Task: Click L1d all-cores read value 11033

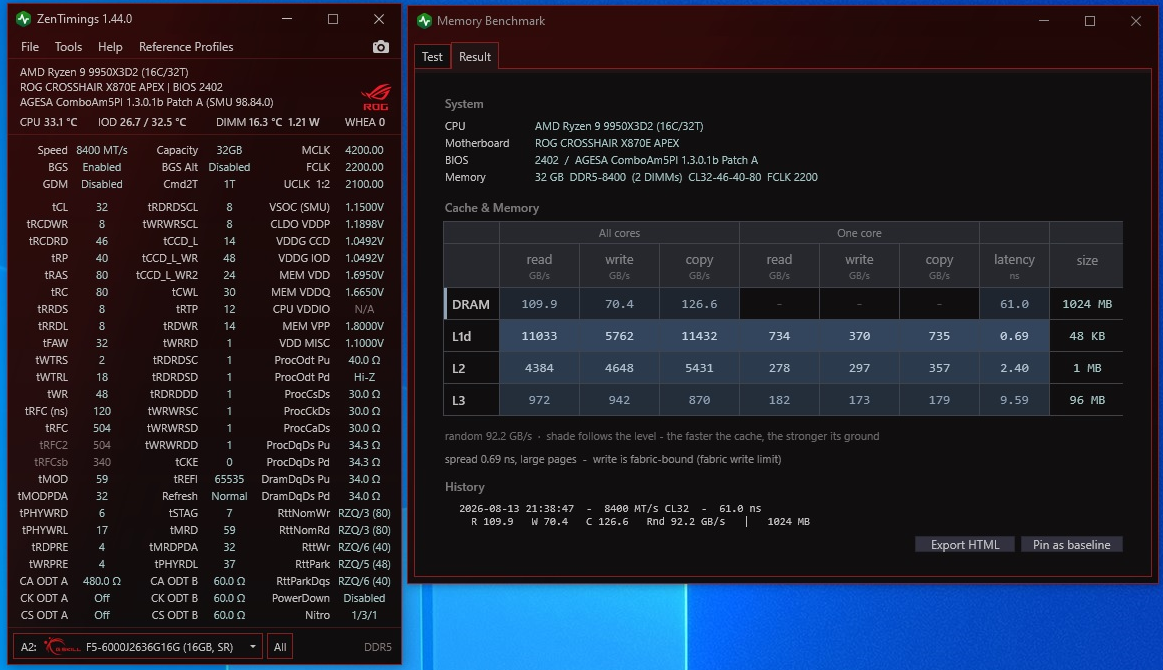Action: click(539, 336)
